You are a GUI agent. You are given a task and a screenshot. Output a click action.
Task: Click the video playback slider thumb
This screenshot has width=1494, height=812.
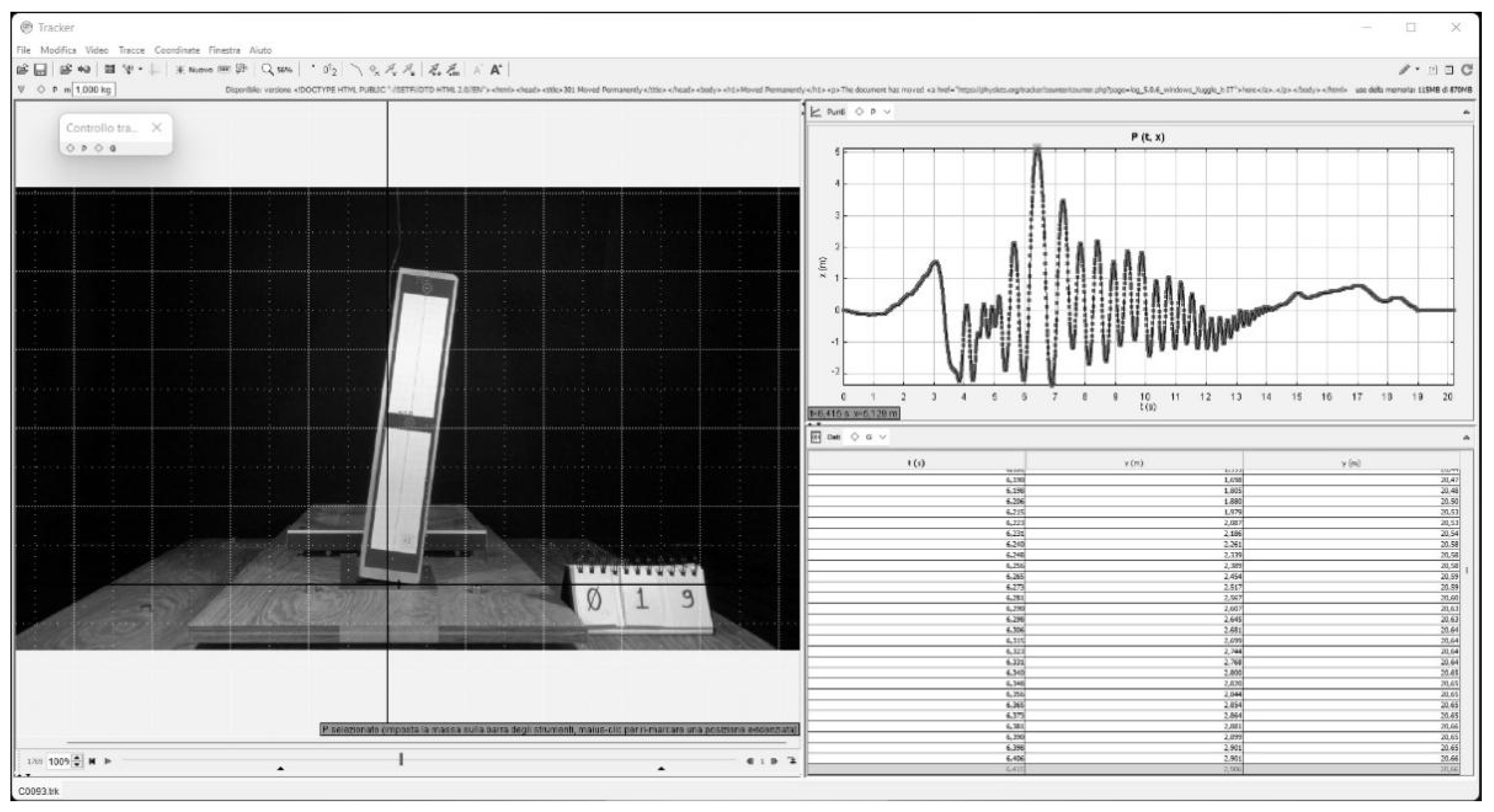[x=401, y=759]
